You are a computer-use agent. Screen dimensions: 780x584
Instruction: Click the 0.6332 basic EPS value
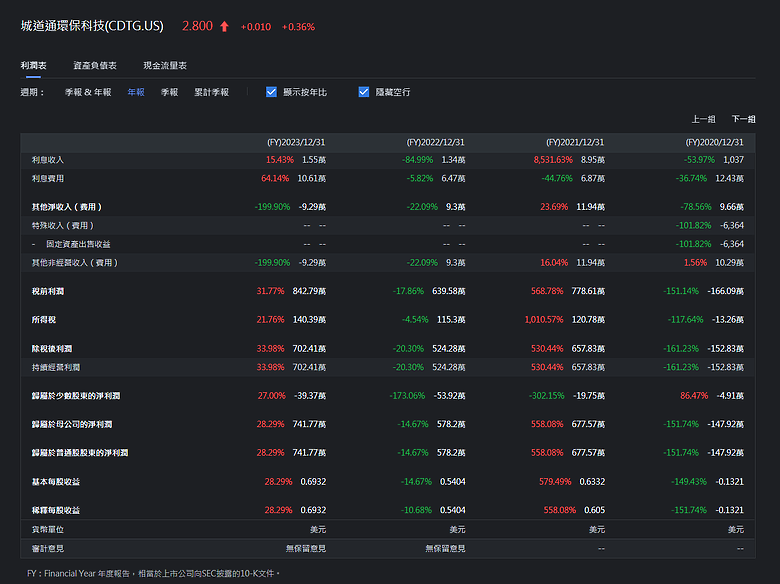pyautogui.click(x=592, y=482)
